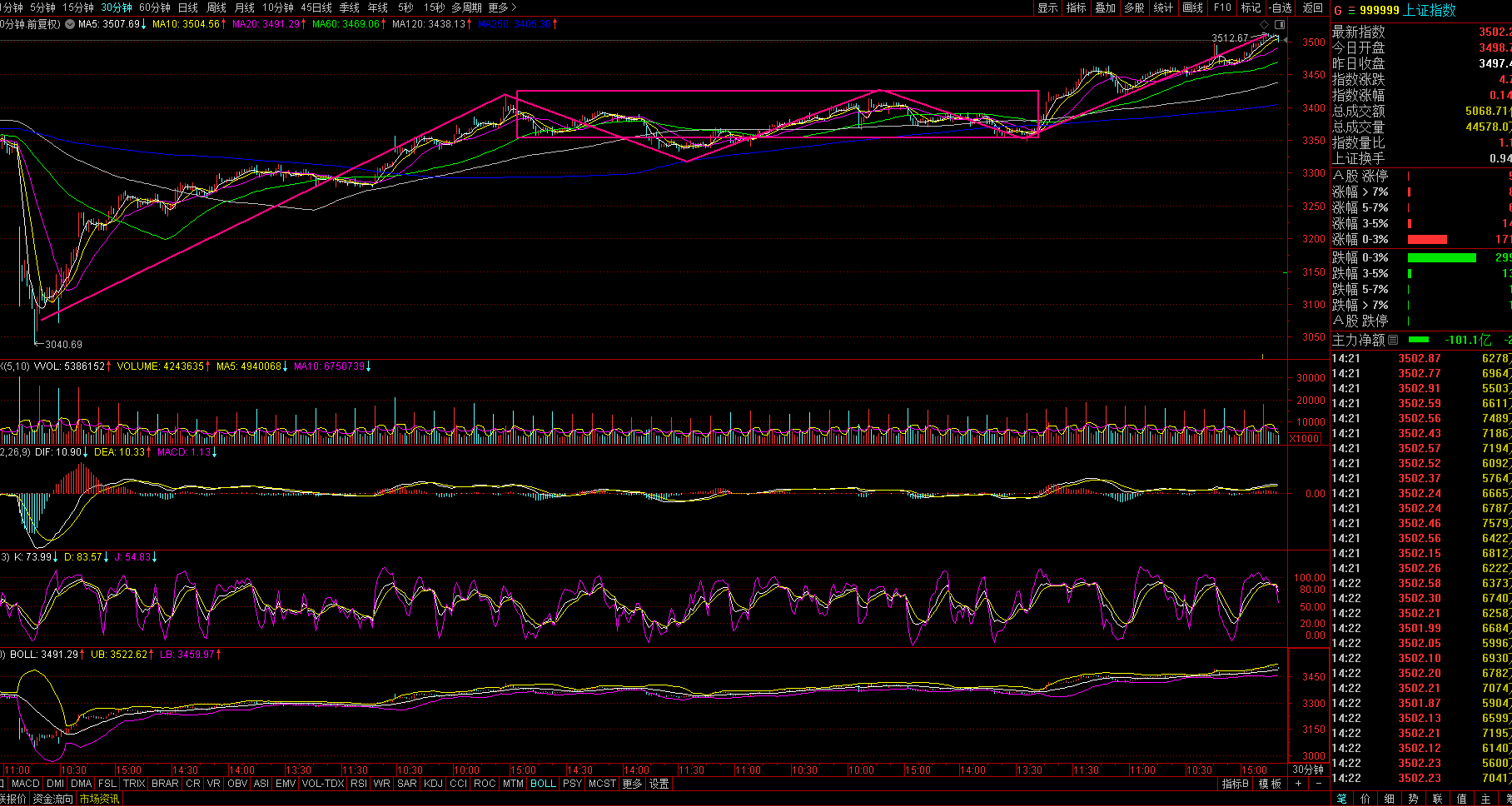The width and height of the screenshot is (1512, 807).
Task: Click the MA250 value label
Action: tap(517, 24)
